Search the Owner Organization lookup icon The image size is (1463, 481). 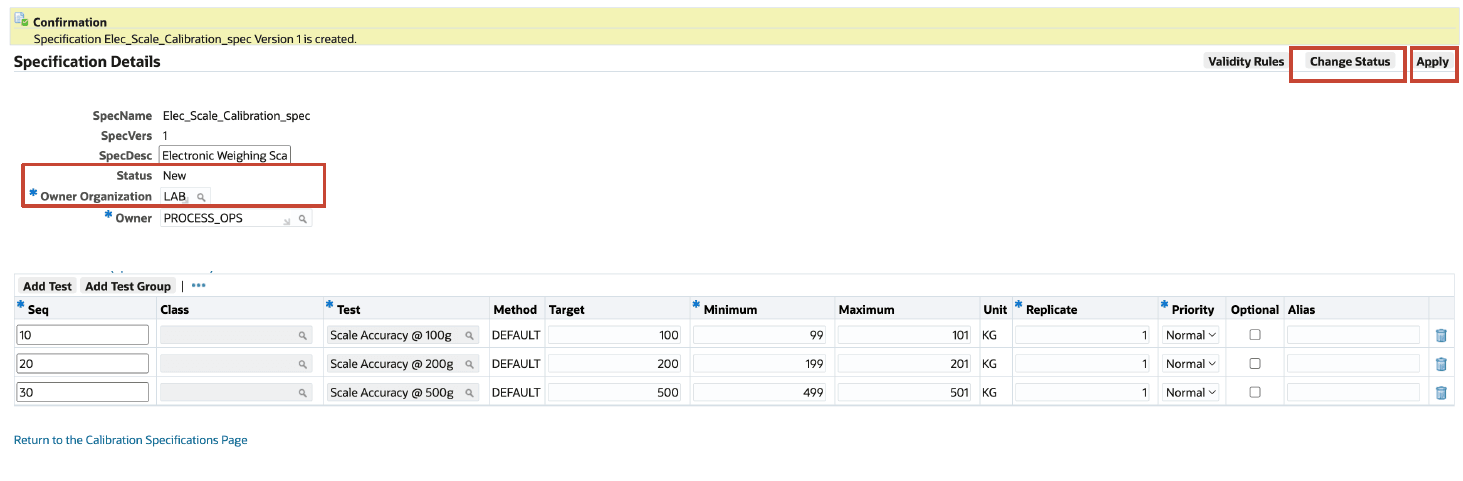(x=200, y=197)
